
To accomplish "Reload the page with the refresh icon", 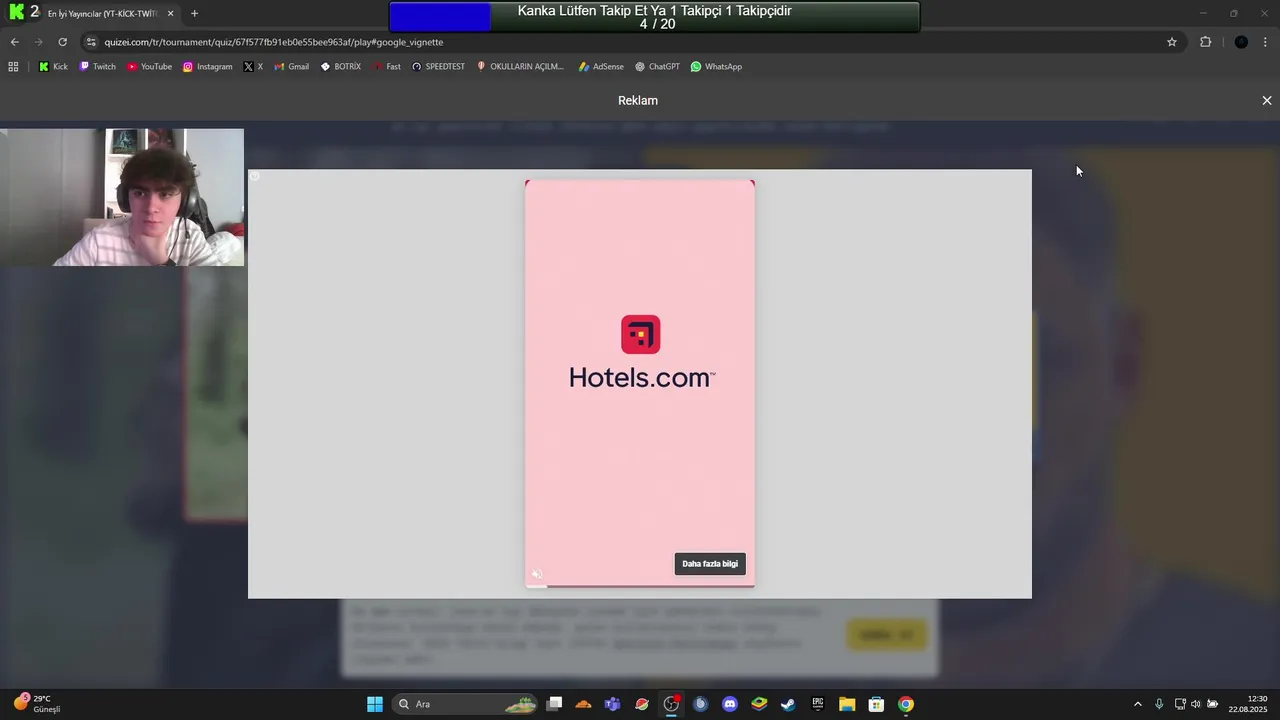I will coord(62,42).
